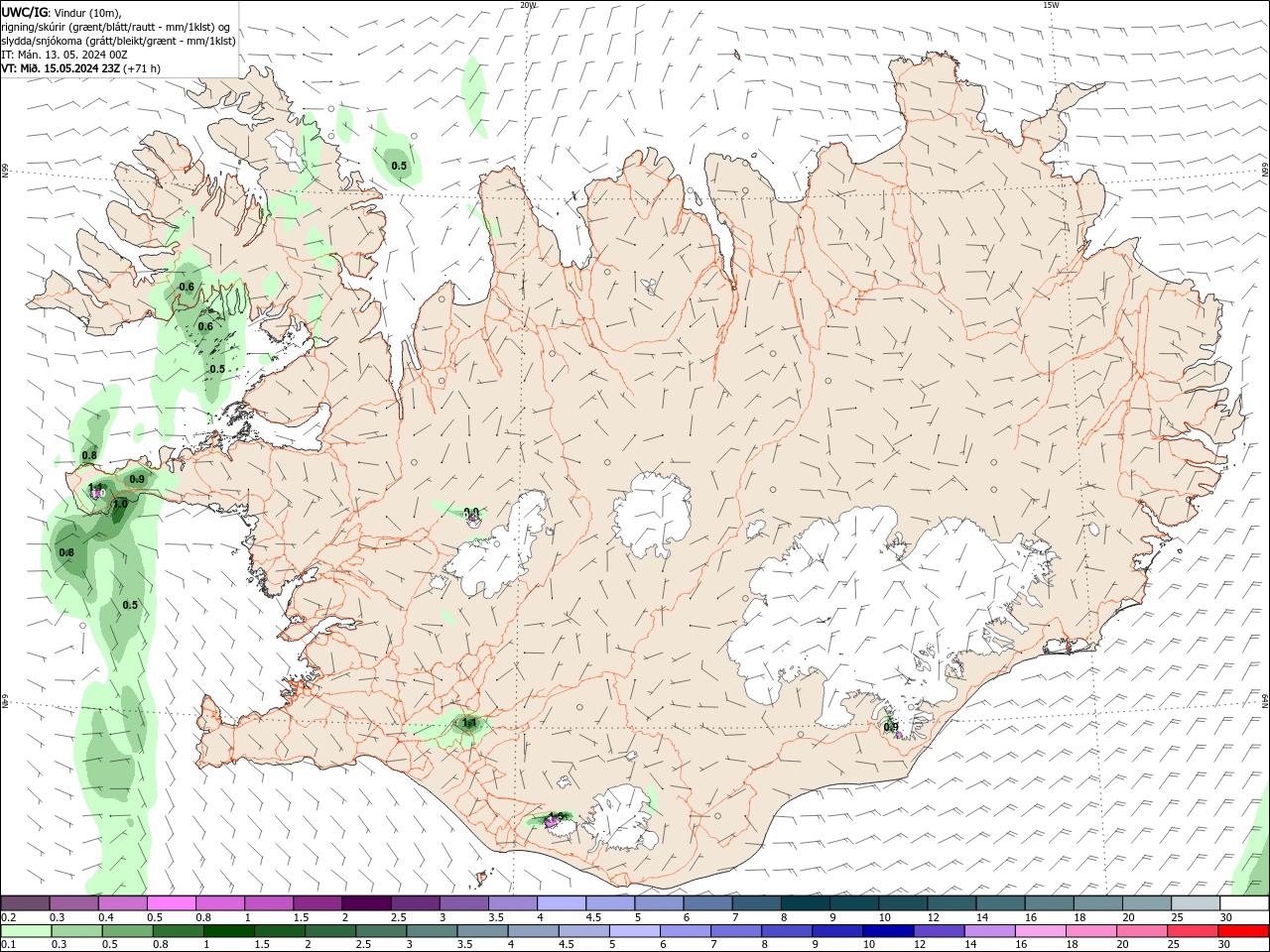
Task: Click the white 30 mm snow legend swatch
Action: [1244, 903]
